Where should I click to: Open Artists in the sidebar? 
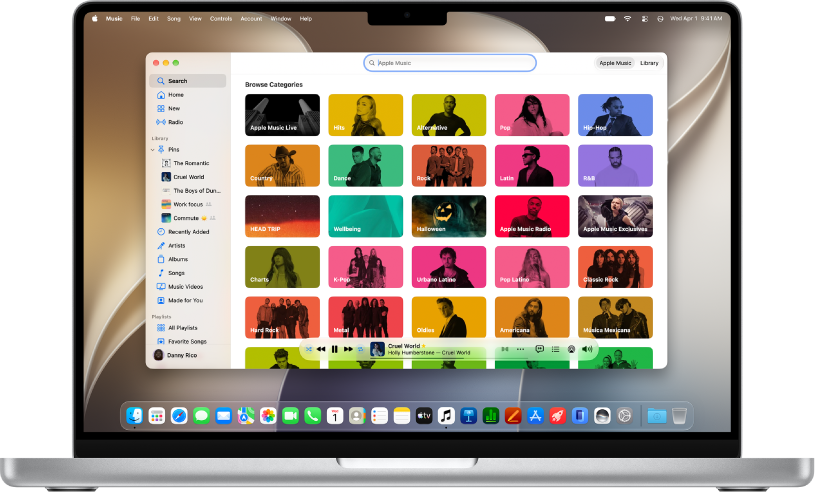(x=188, y=245)
